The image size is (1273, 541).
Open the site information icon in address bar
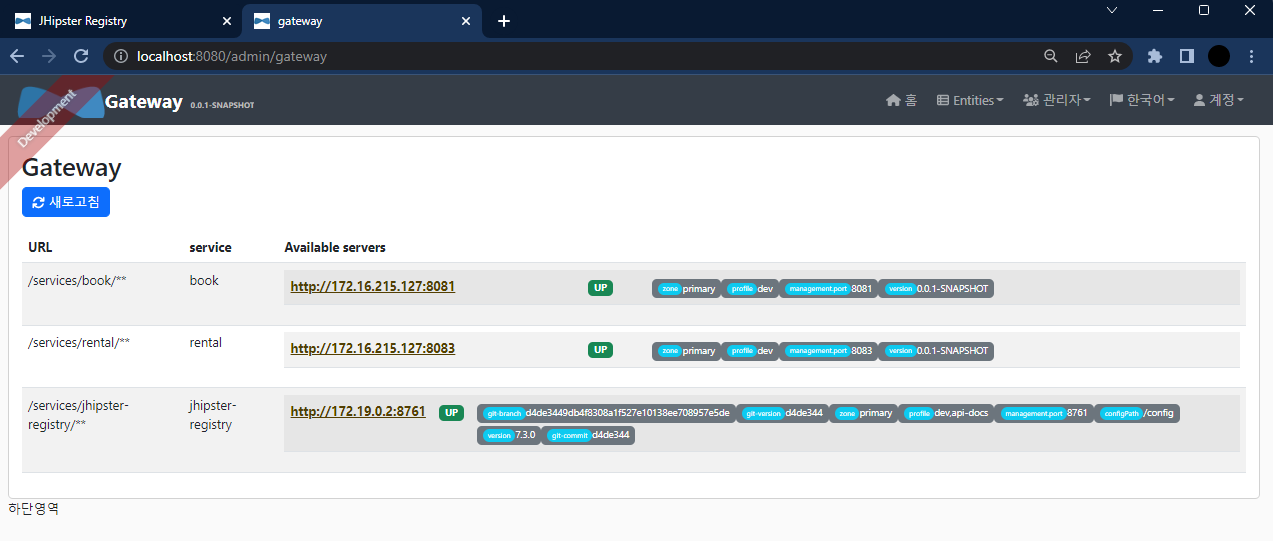click(122, 57)
